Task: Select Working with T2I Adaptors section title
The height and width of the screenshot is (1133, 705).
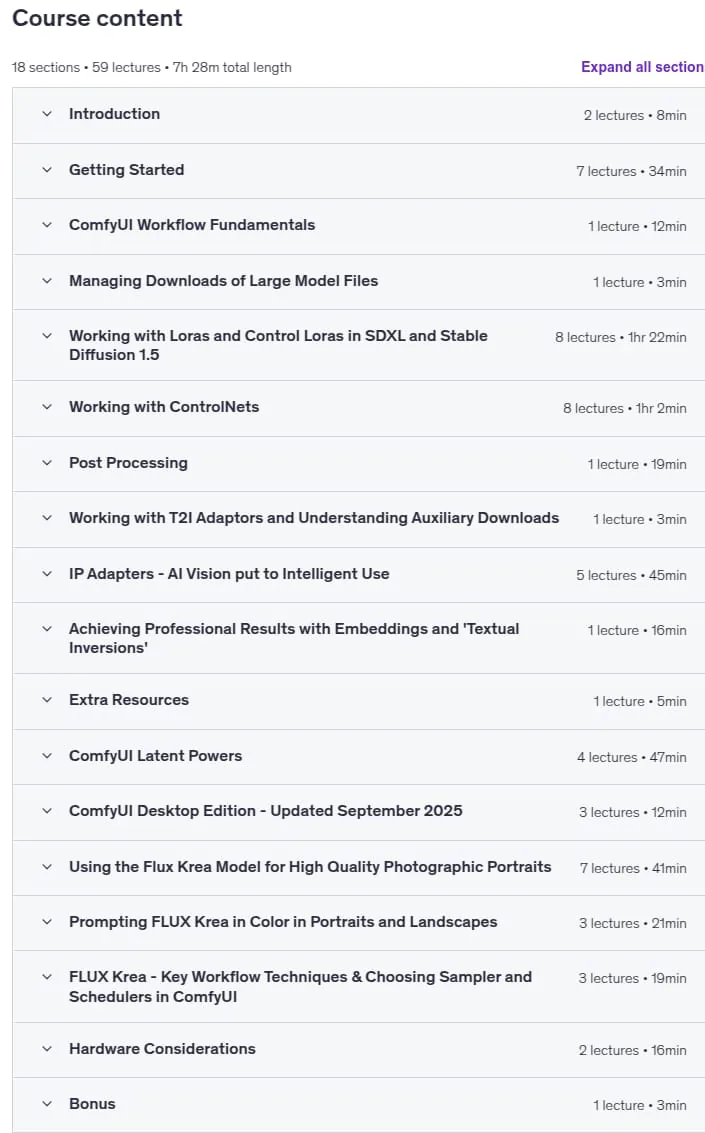Action: (313, 518)
